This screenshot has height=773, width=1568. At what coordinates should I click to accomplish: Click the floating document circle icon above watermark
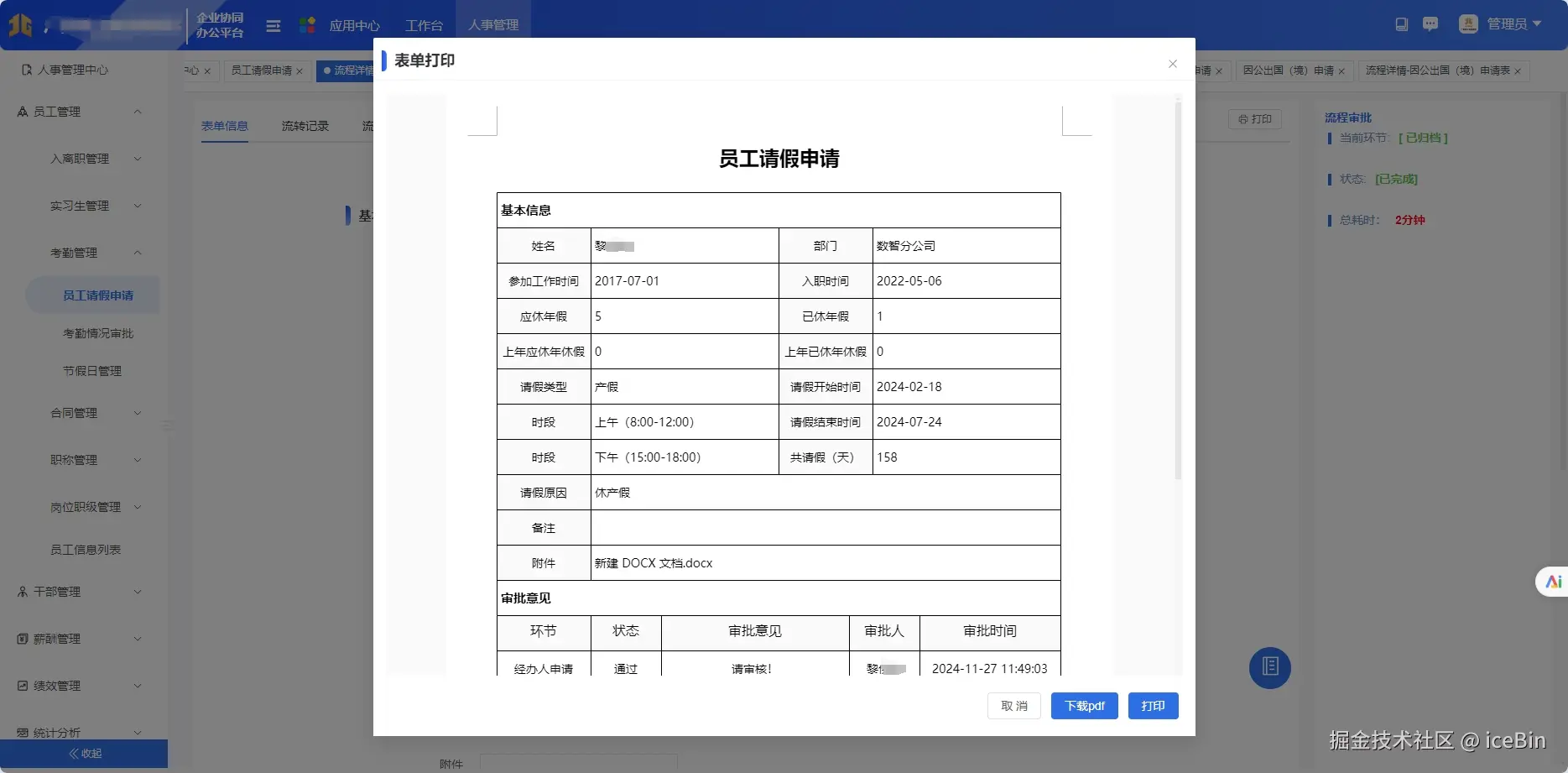pos(1269,667)
